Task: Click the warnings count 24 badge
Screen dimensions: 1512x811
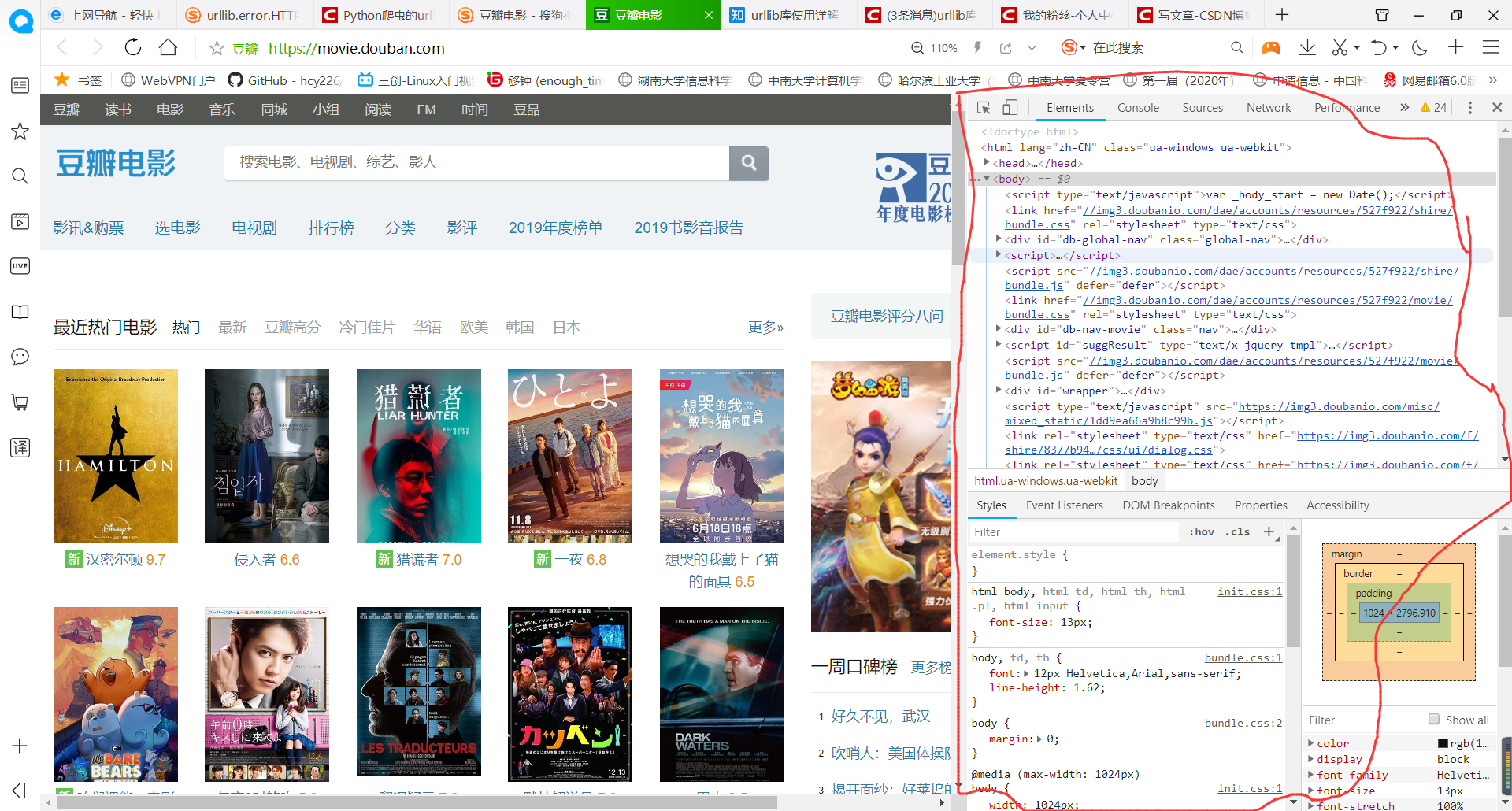Action: coord(1434,108)
